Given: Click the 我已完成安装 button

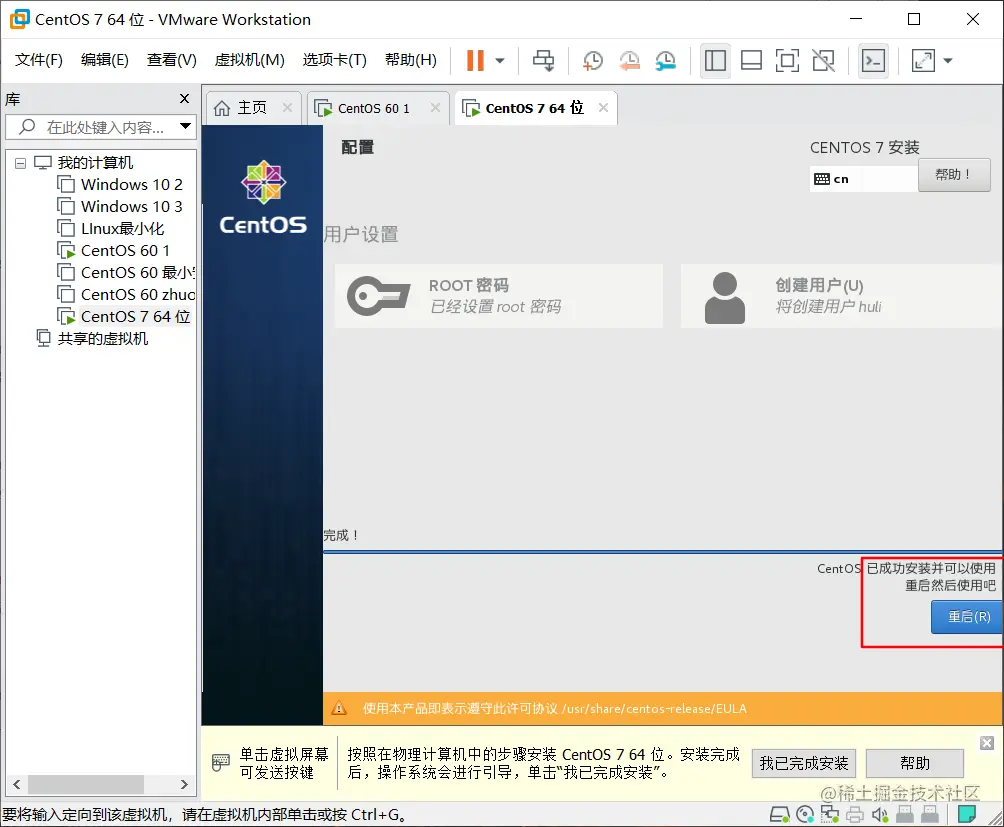Looking at the screenshot, I should point(804,763).
